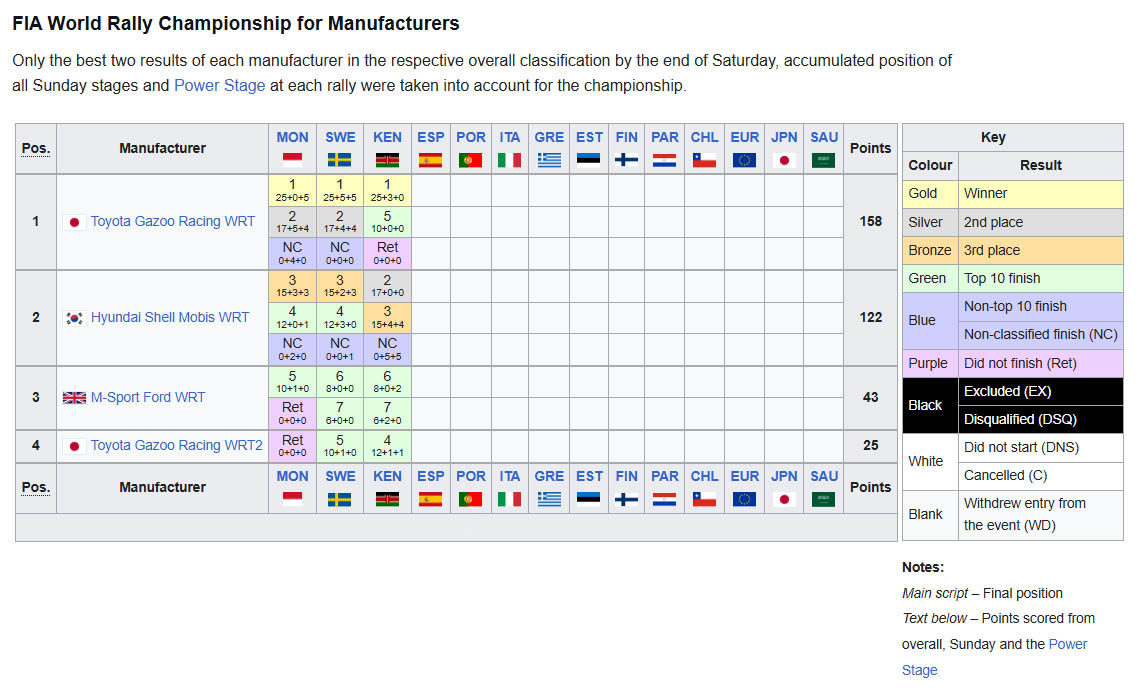Click the CHL column header link at top
1142x696 pixels.
pos(704,137)
